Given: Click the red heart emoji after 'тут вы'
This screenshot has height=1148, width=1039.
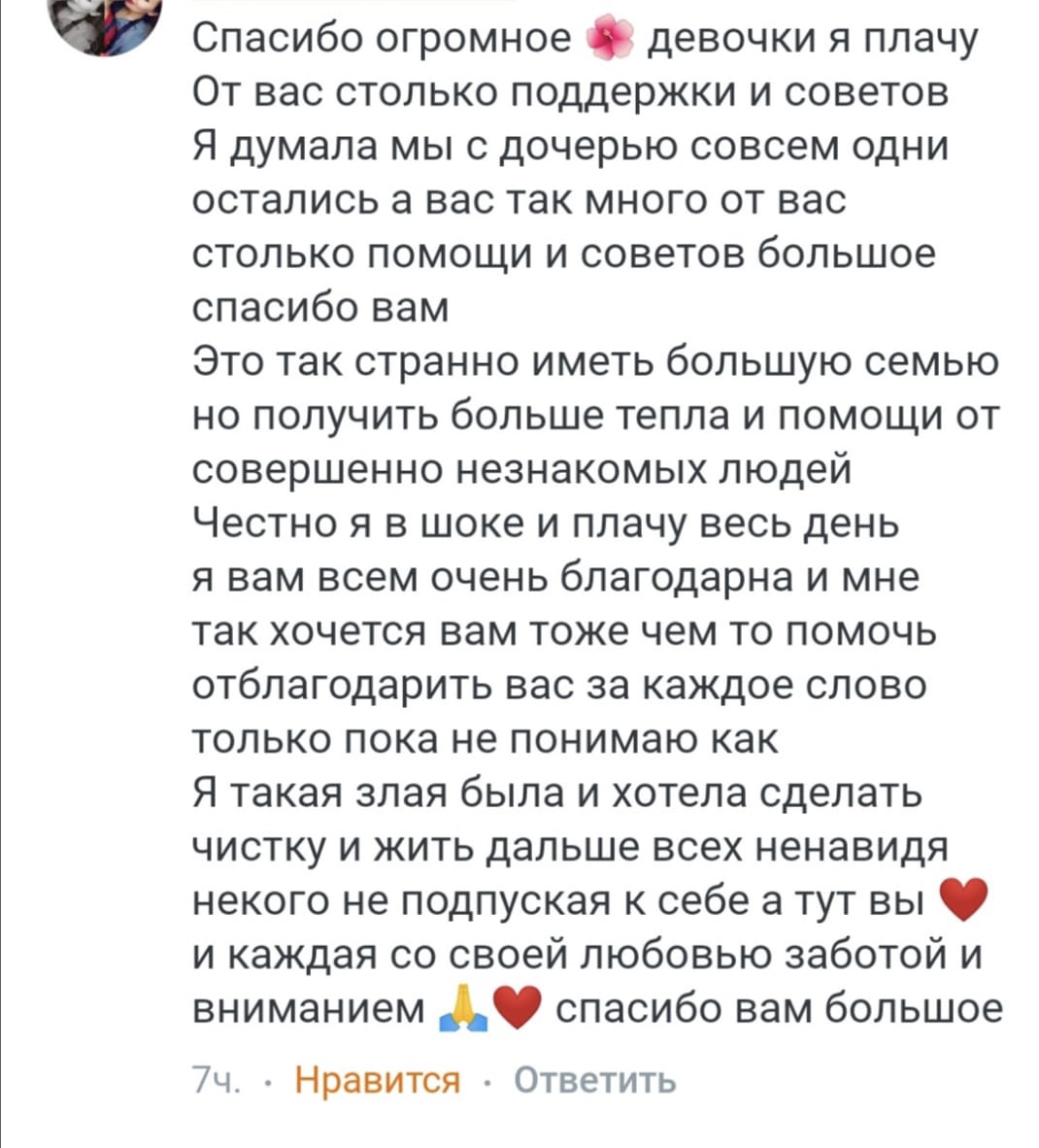Looking at the screenshot, I should point(963,900).
